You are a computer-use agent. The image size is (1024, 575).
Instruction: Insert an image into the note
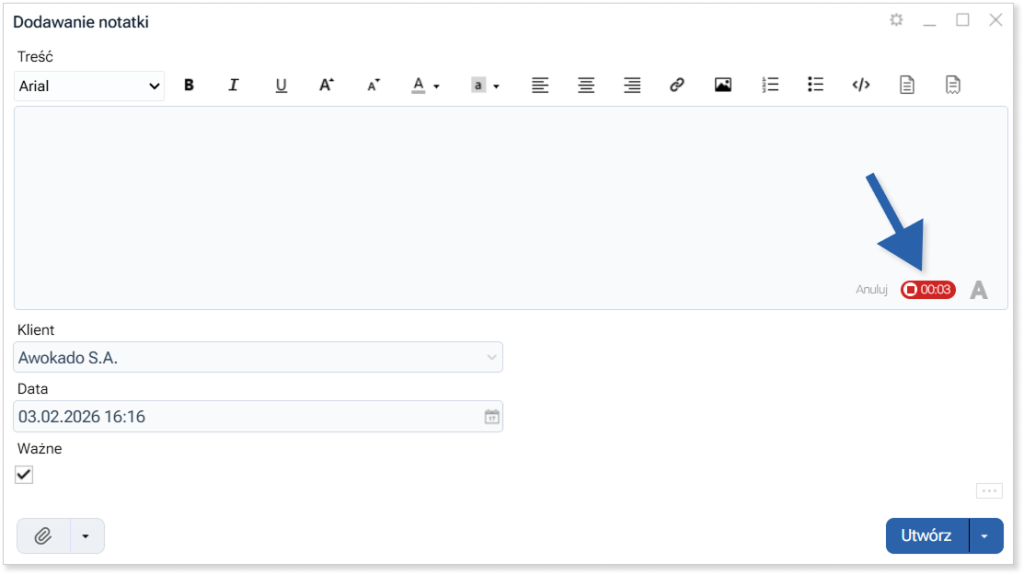(x=723, y=86)
